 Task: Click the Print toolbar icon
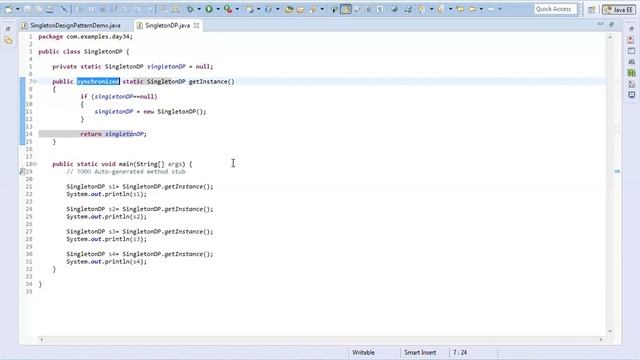coord(50,9)
